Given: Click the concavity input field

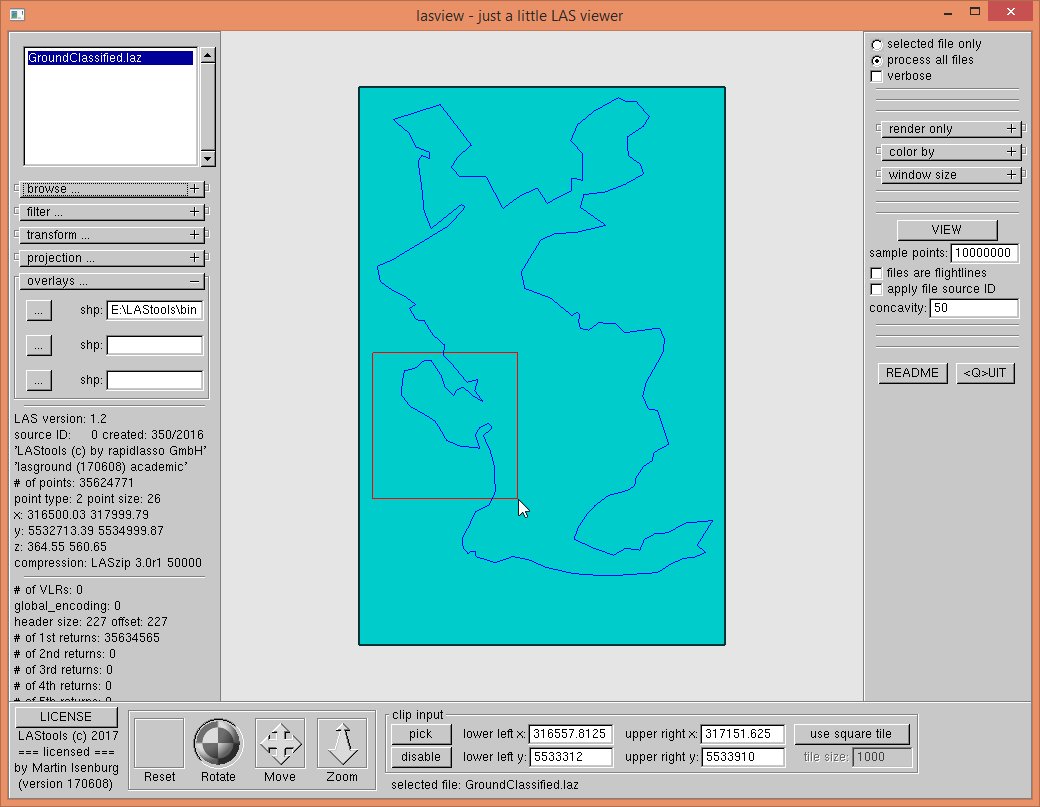Looking at the screenshot, I should pyautogui.click(x=973, y=308).
